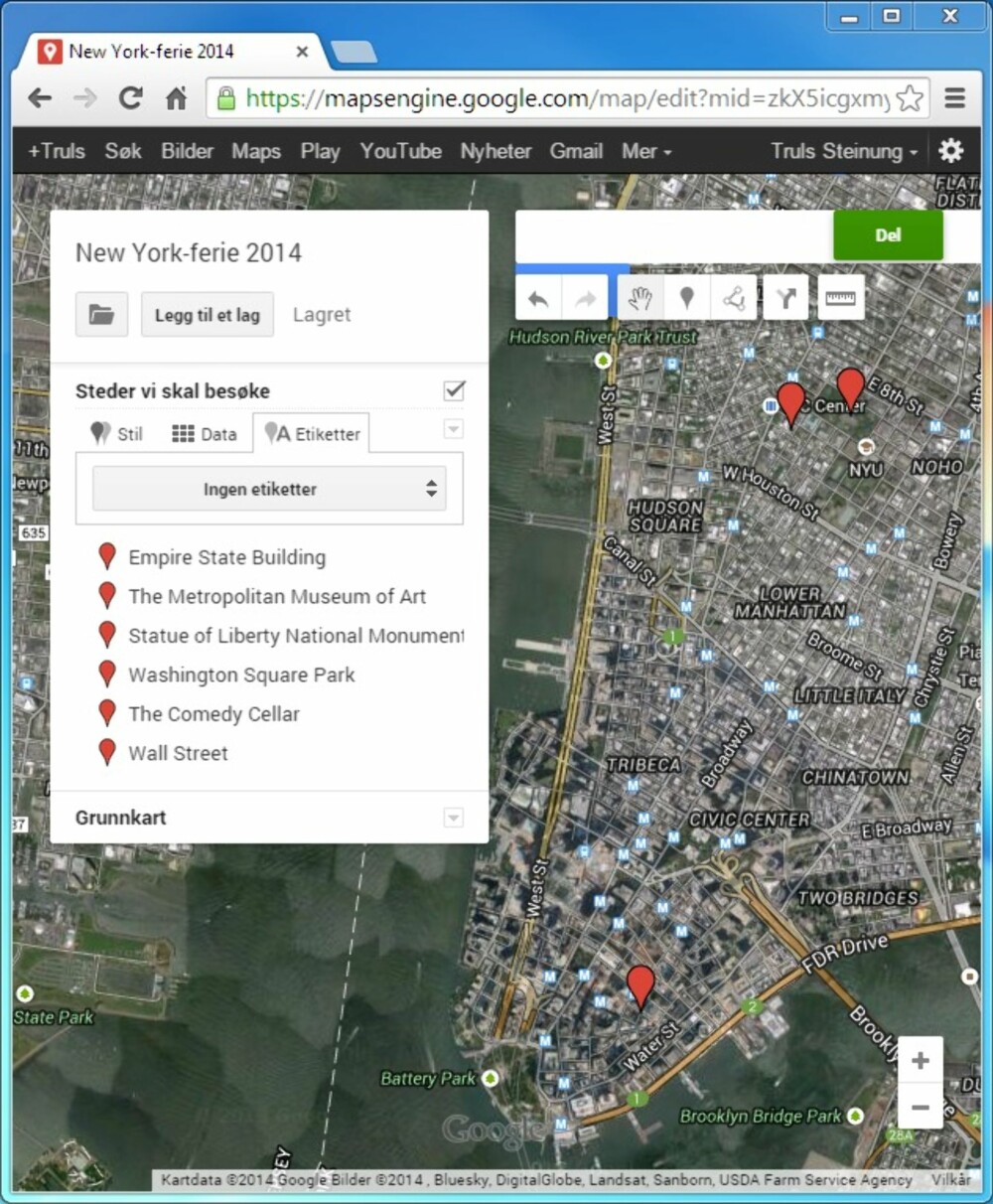Reload the page
Image resolution: width=993 pixels, height=1204 pixels.
click(130, 98)
